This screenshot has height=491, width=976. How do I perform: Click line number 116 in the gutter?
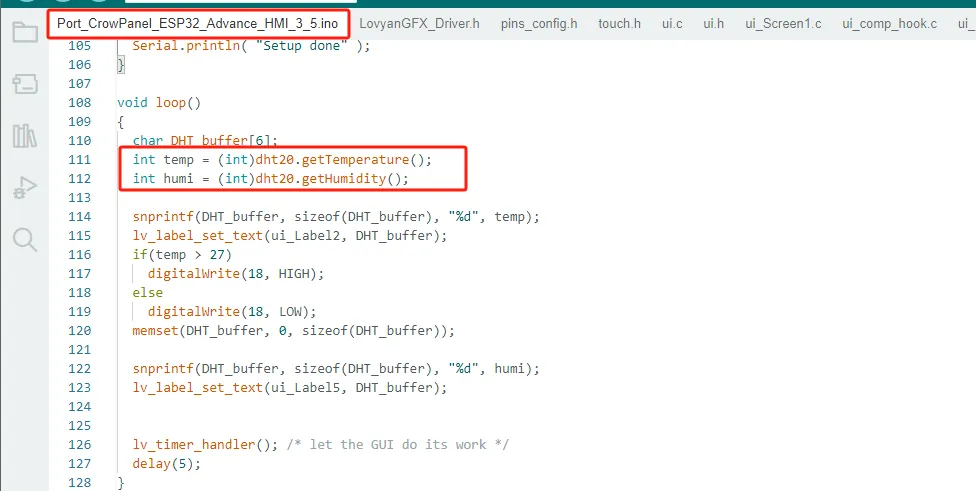(79, 255)
